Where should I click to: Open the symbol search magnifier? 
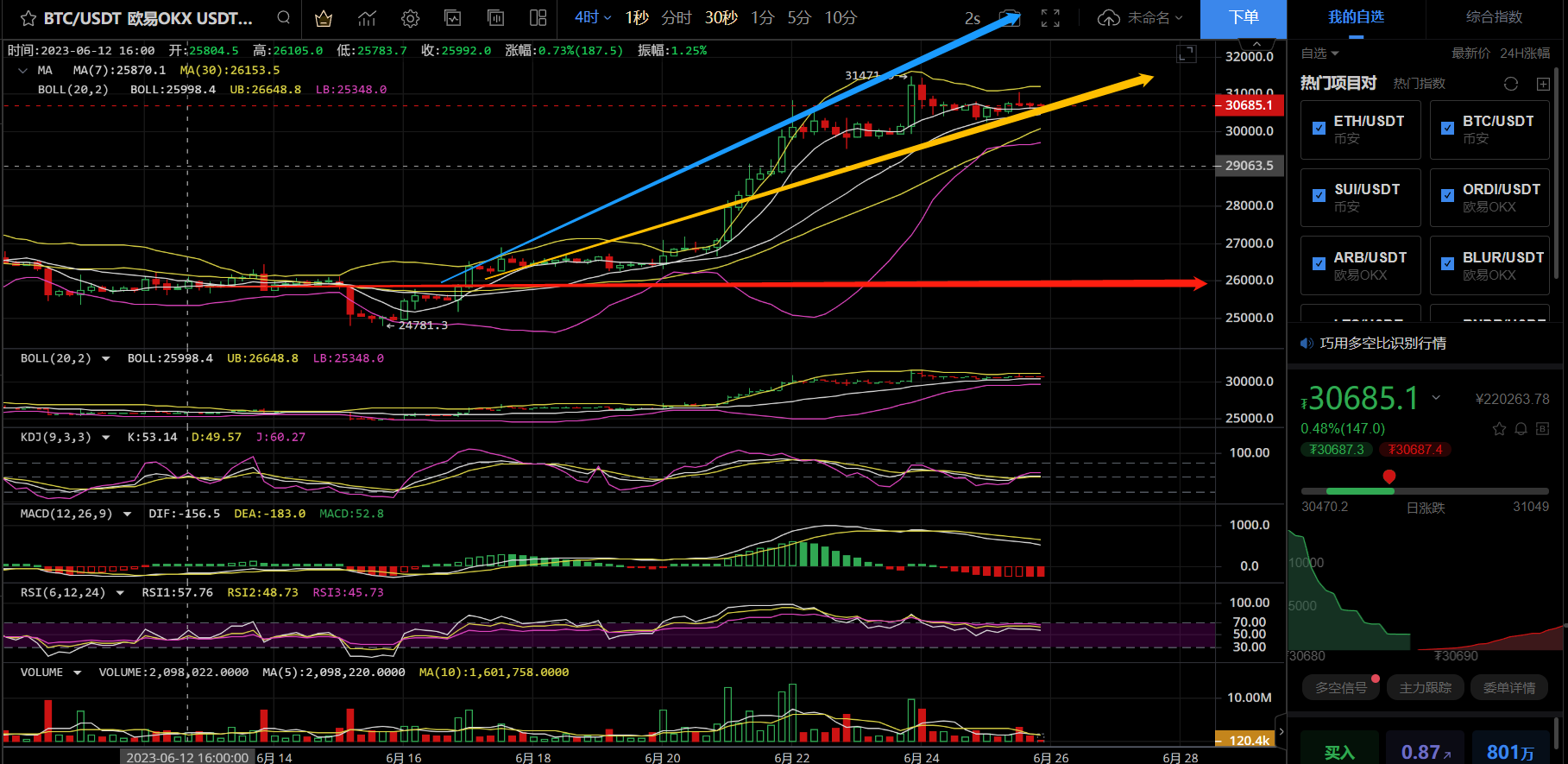click(x=283, y=17)
